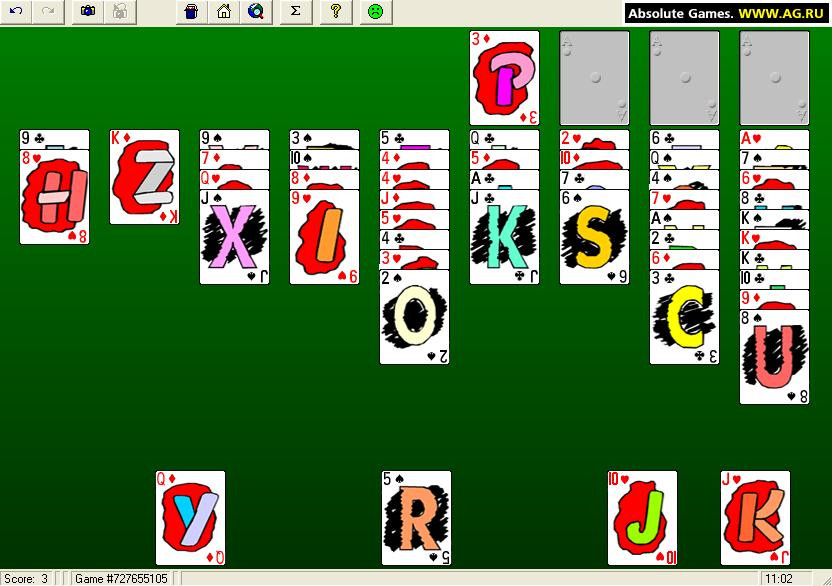Select the 9 of hearts I card
Image resolution: width=832 pixels, height=586 pixels.
pyautogui.click(x=324, y=237)
